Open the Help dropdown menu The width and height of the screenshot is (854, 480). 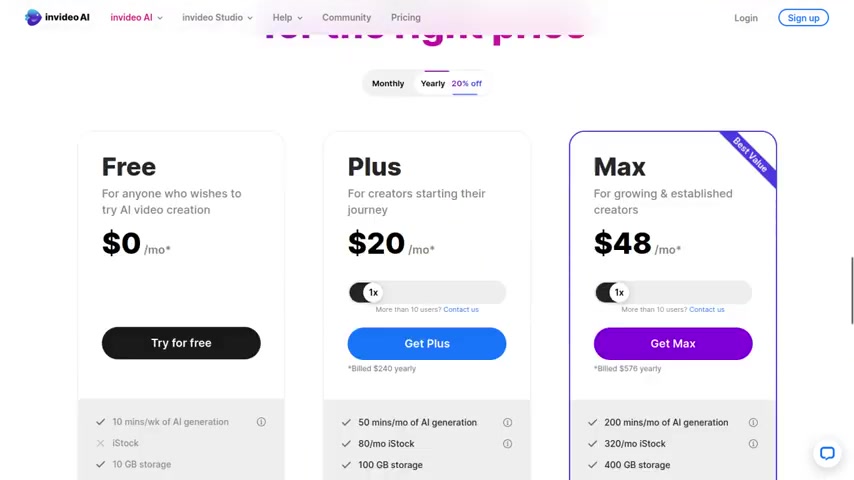[x=287, y=17]
